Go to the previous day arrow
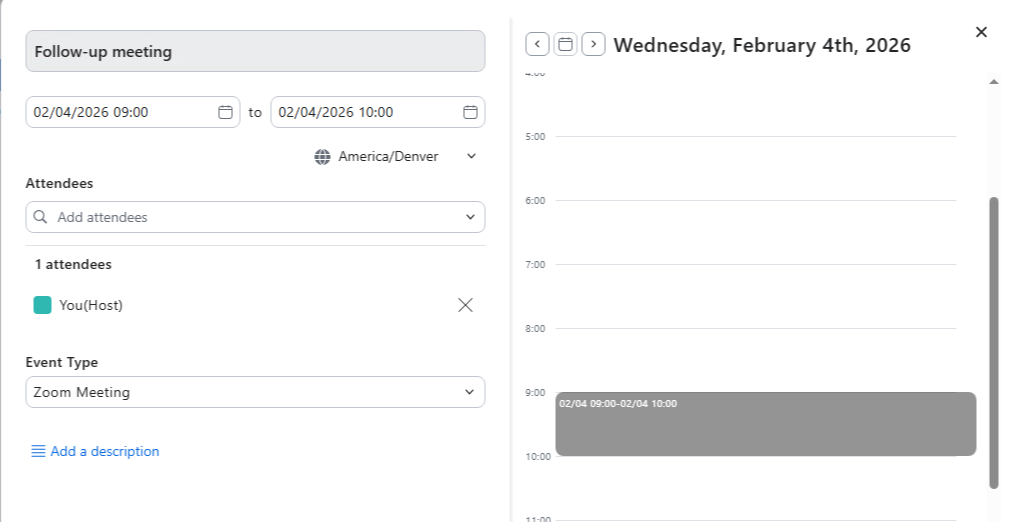 click(x=537, y=44)
